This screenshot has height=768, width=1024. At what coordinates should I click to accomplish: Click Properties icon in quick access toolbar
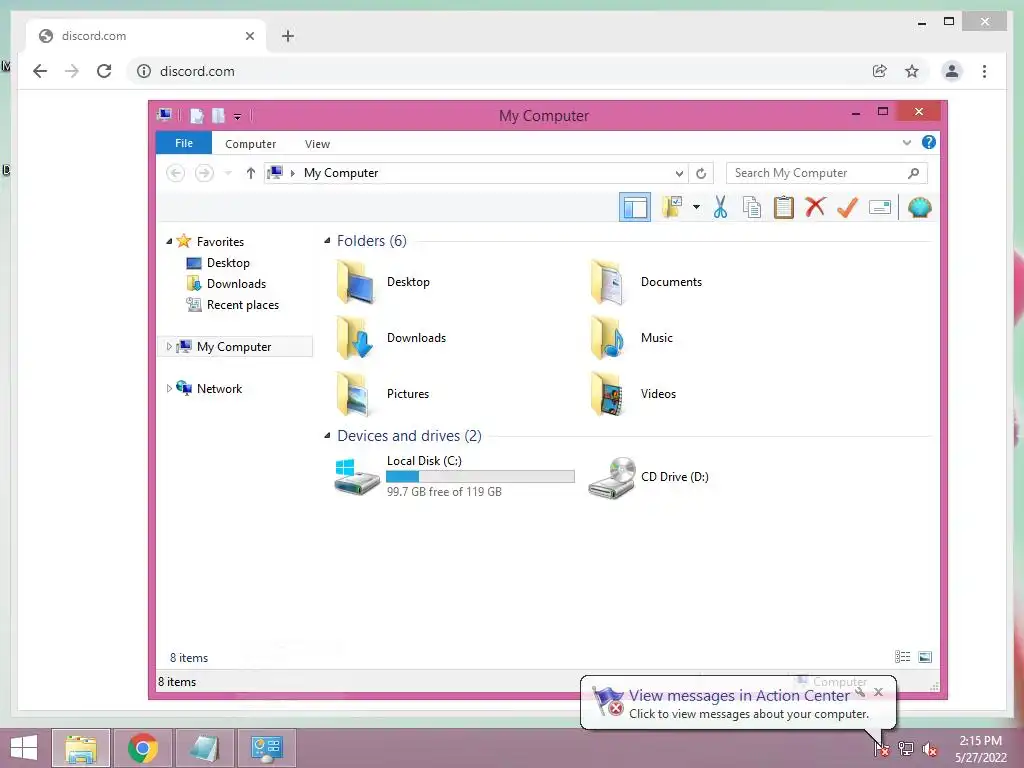pos(197,116)
